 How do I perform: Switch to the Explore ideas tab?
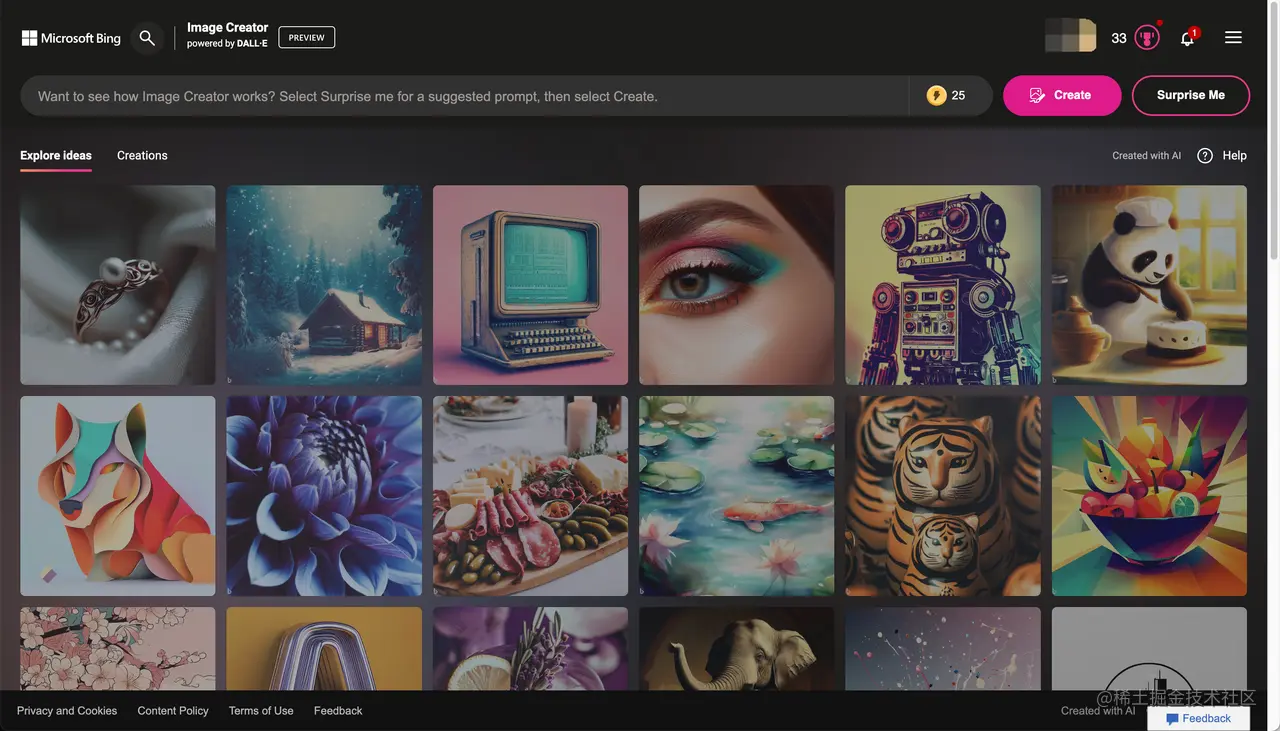click(x=56, y=156)
